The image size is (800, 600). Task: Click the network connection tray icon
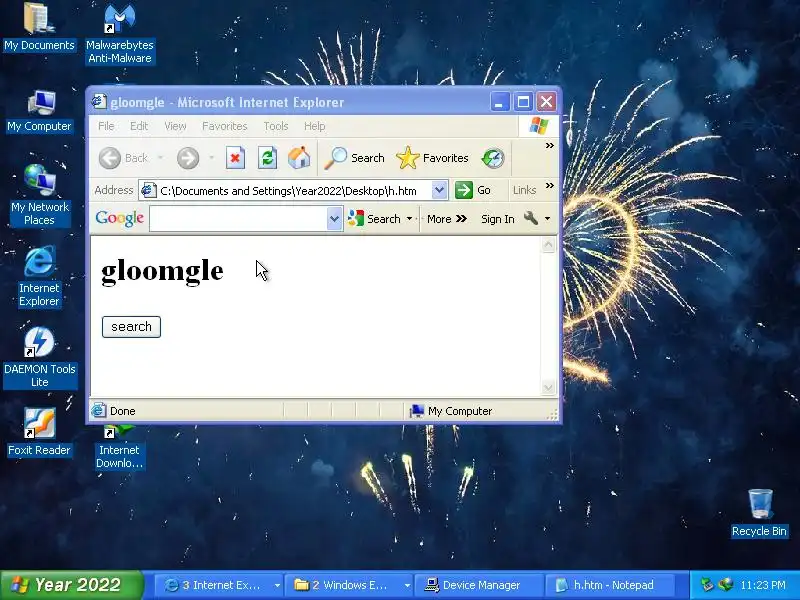pos(725,585)
